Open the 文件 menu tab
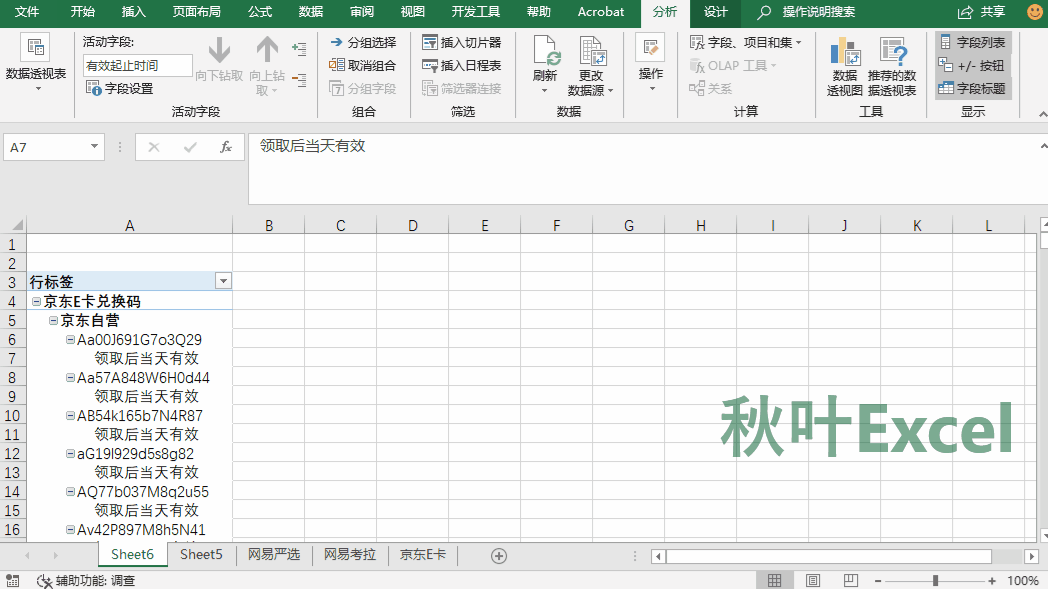1048x589 pixels. pyautogui.click(x=27, y=12)
